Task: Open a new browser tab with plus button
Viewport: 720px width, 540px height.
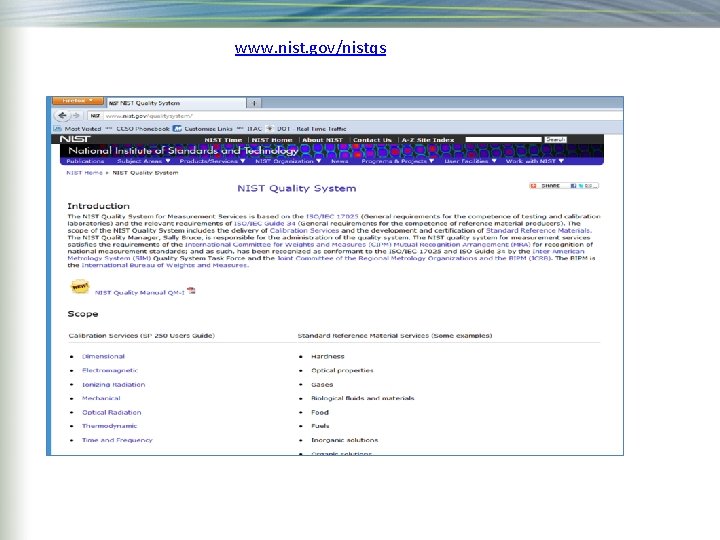Action: pos(254,103)
